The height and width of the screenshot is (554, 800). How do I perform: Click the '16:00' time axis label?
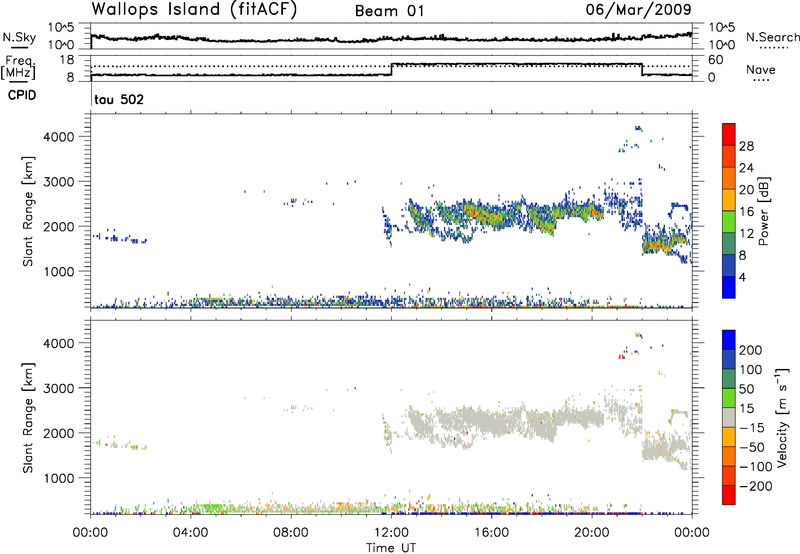coord(491,533)
